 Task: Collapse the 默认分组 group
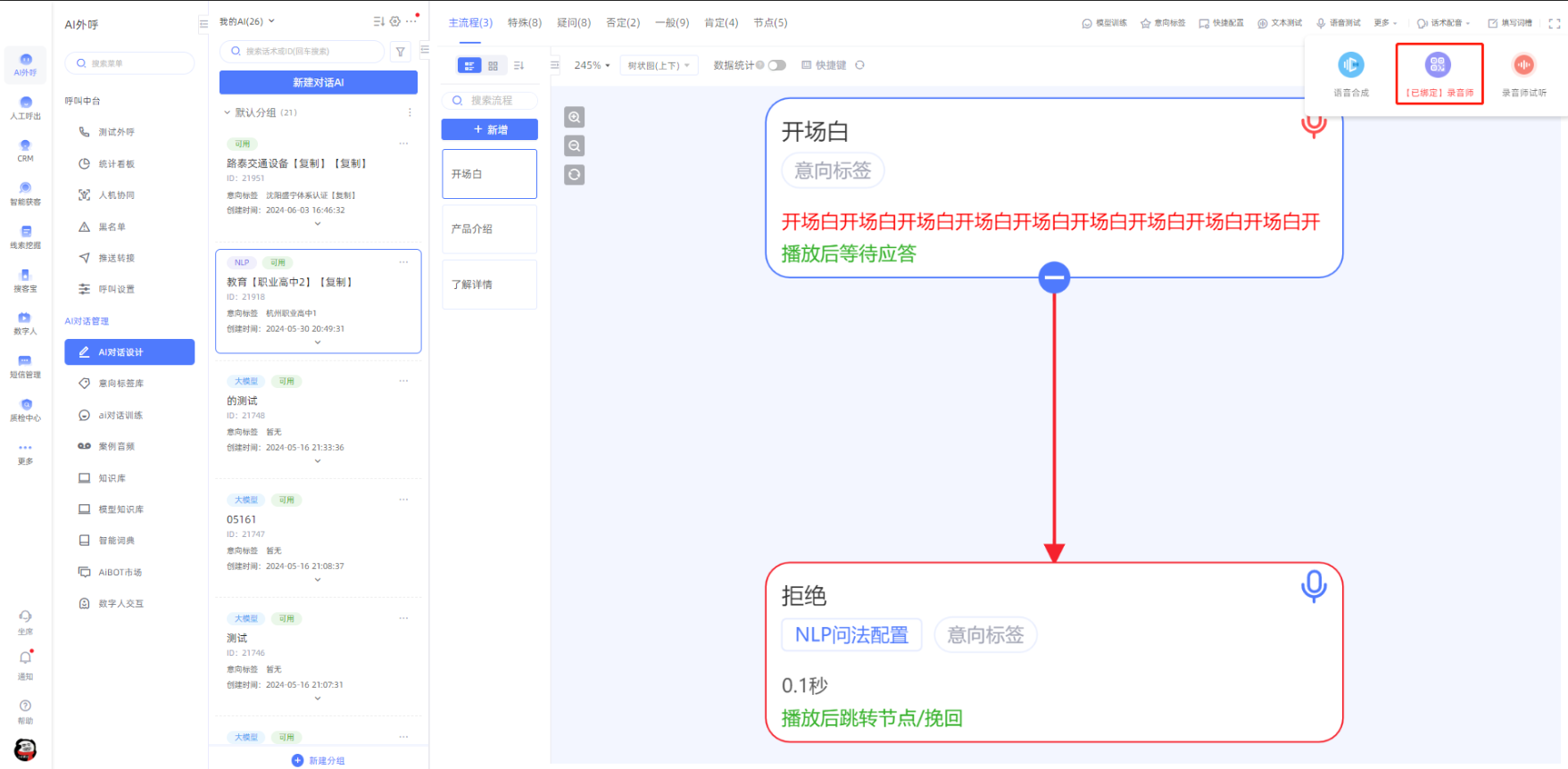click(x=227, y=112)
